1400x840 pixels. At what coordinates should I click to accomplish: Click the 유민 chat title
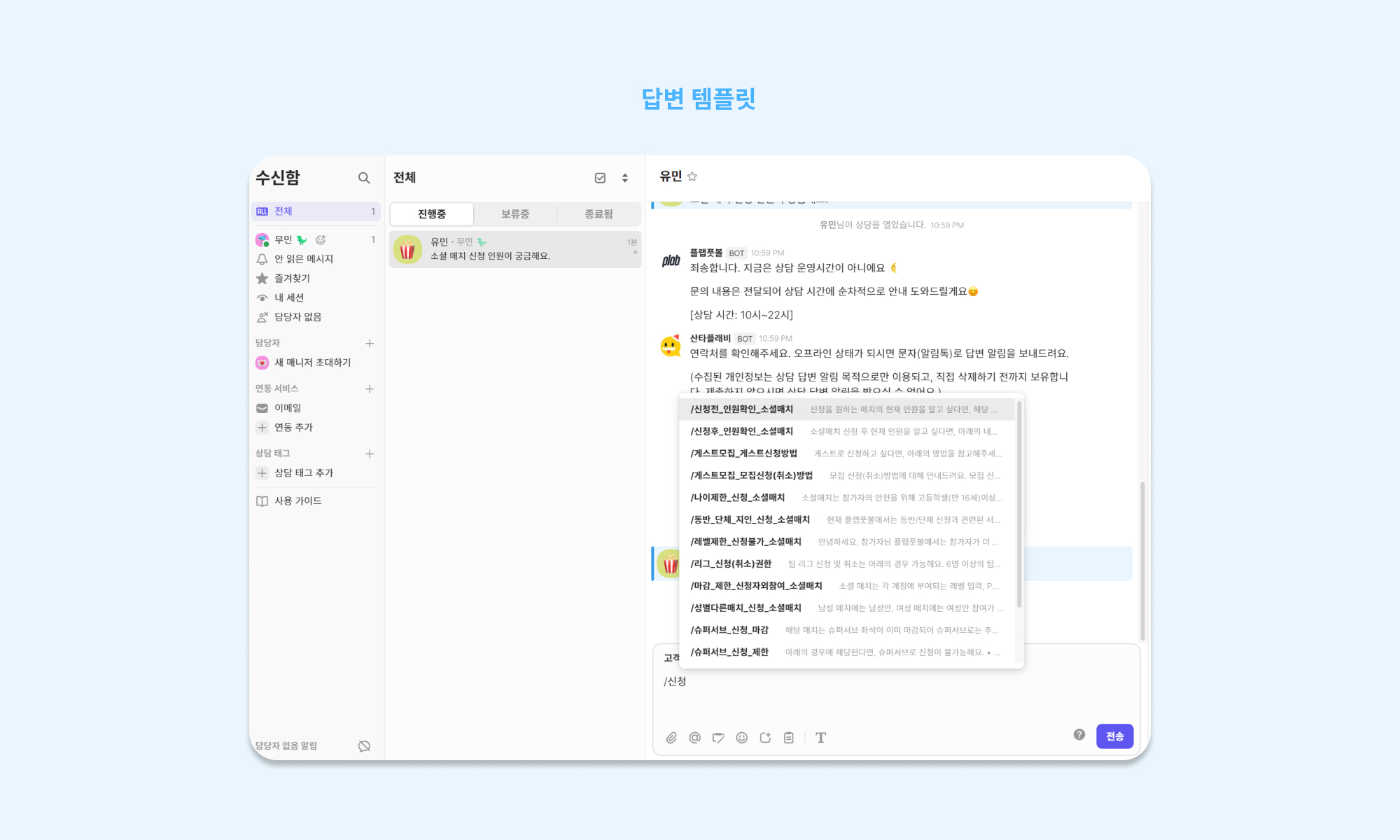(x=671, y=176)
